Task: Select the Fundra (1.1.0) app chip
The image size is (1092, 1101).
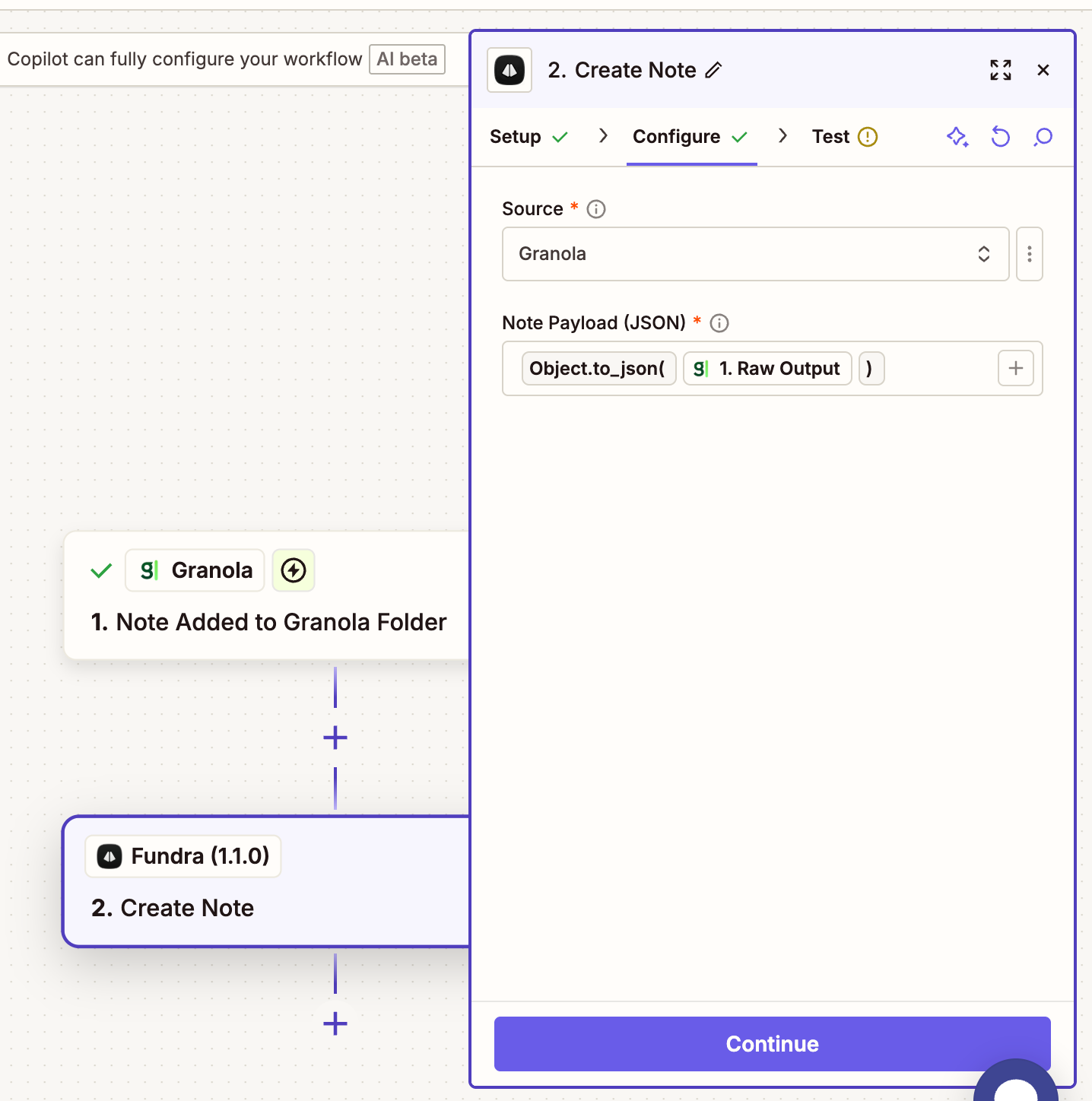Action: pyautogui.click(x=183, y=856)
